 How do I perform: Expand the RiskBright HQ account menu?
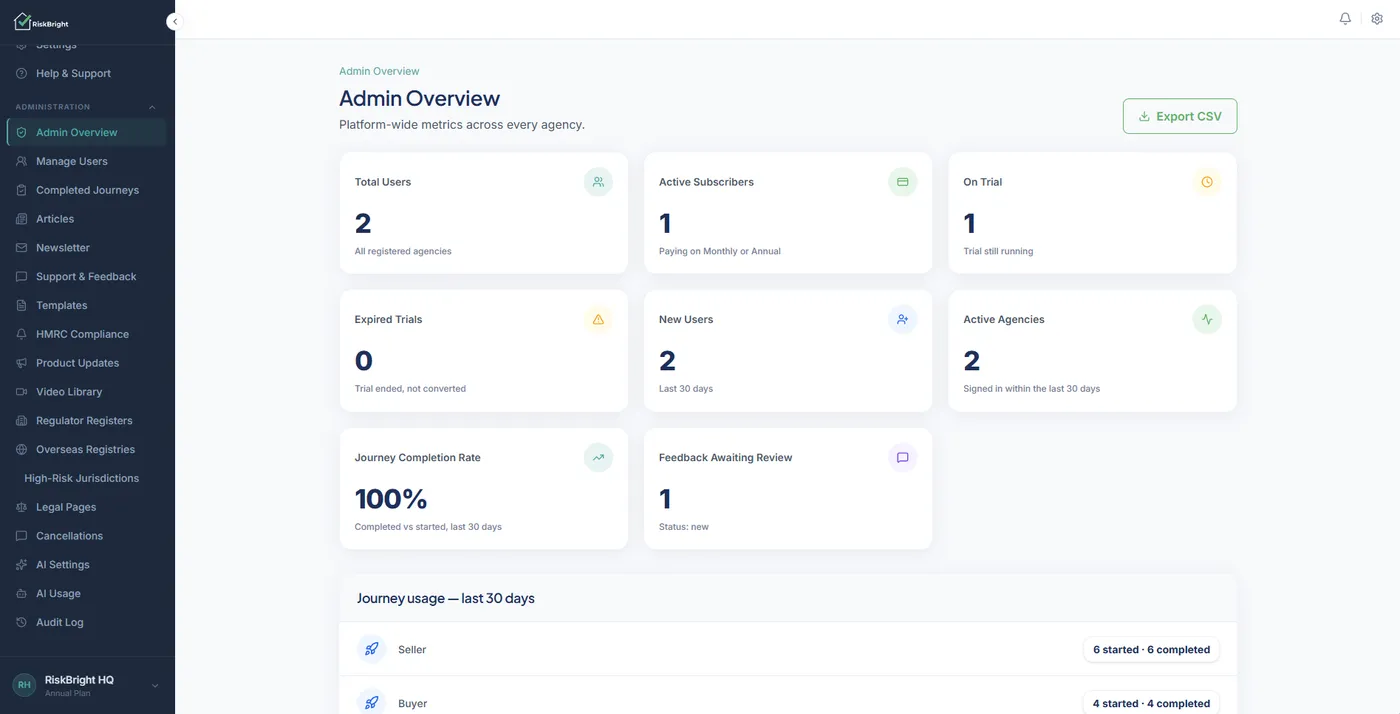[x=155, y=686]
